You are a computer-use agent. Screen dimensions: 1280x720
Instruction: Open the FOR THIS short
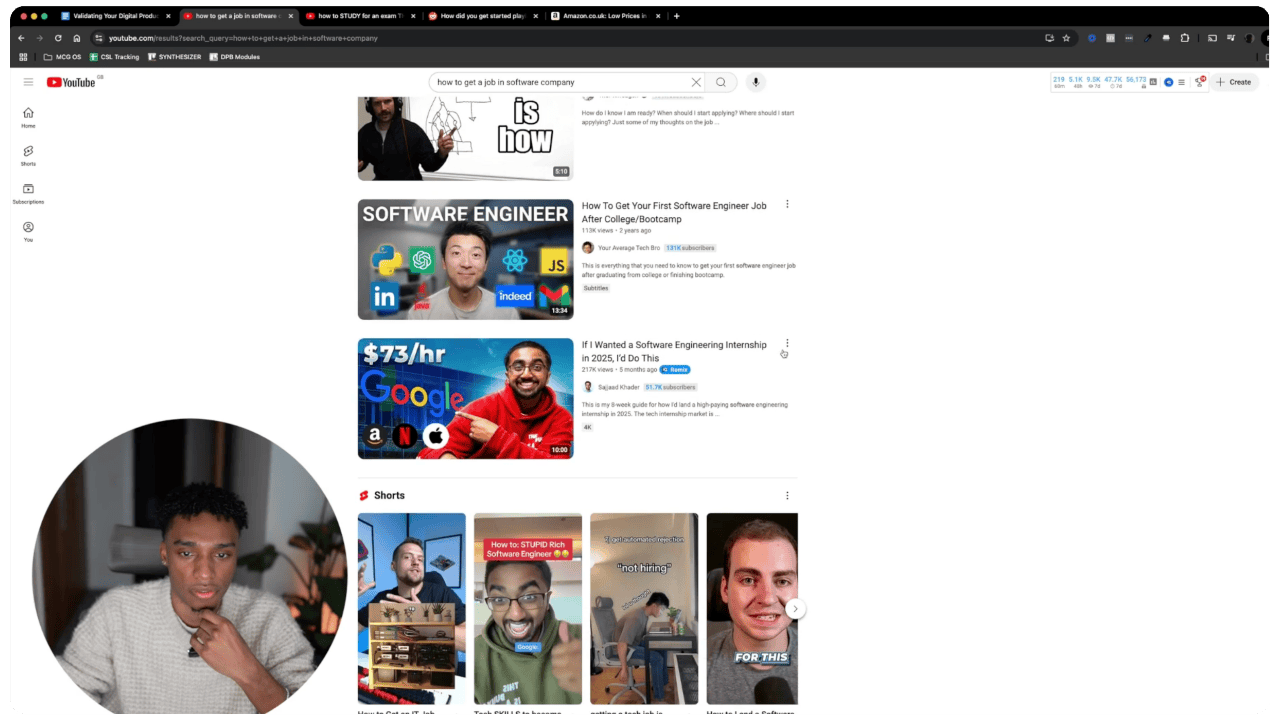pyautogui.click(x=752, y=608)
